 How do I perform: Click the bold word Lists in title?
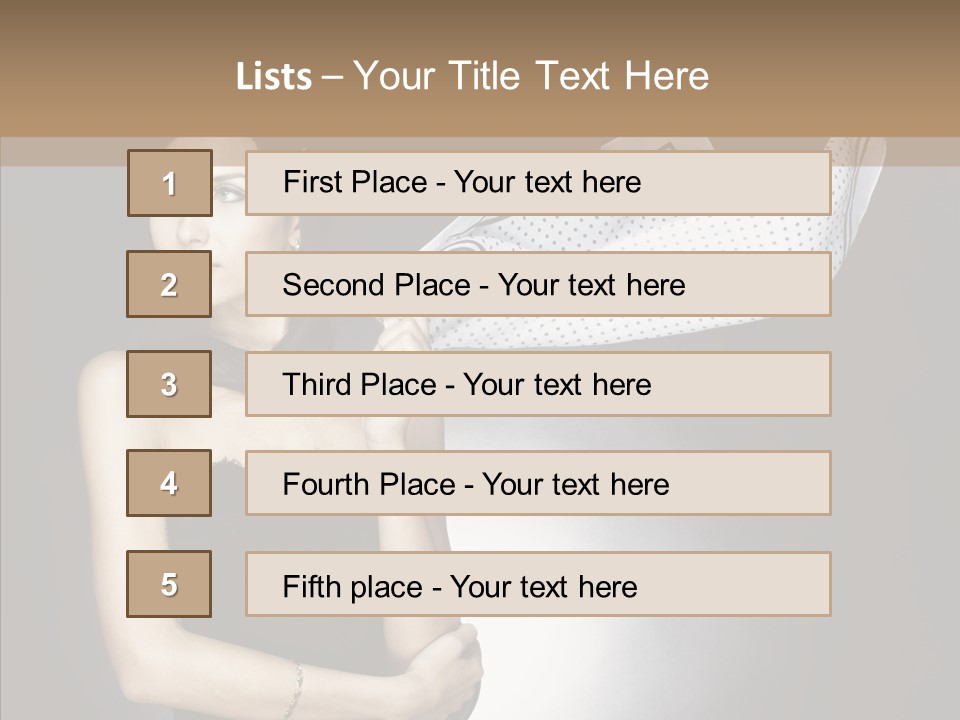pos(274,77)
